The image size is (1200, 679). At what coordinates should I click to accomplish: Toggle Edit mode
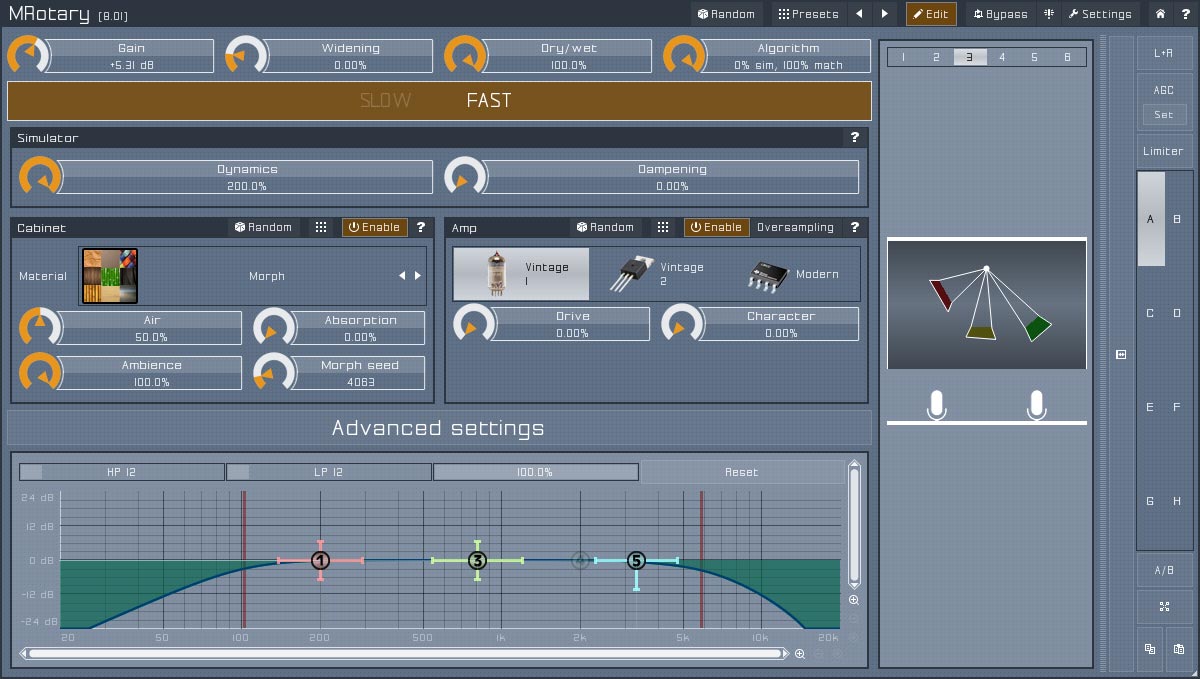click(931, 14)
